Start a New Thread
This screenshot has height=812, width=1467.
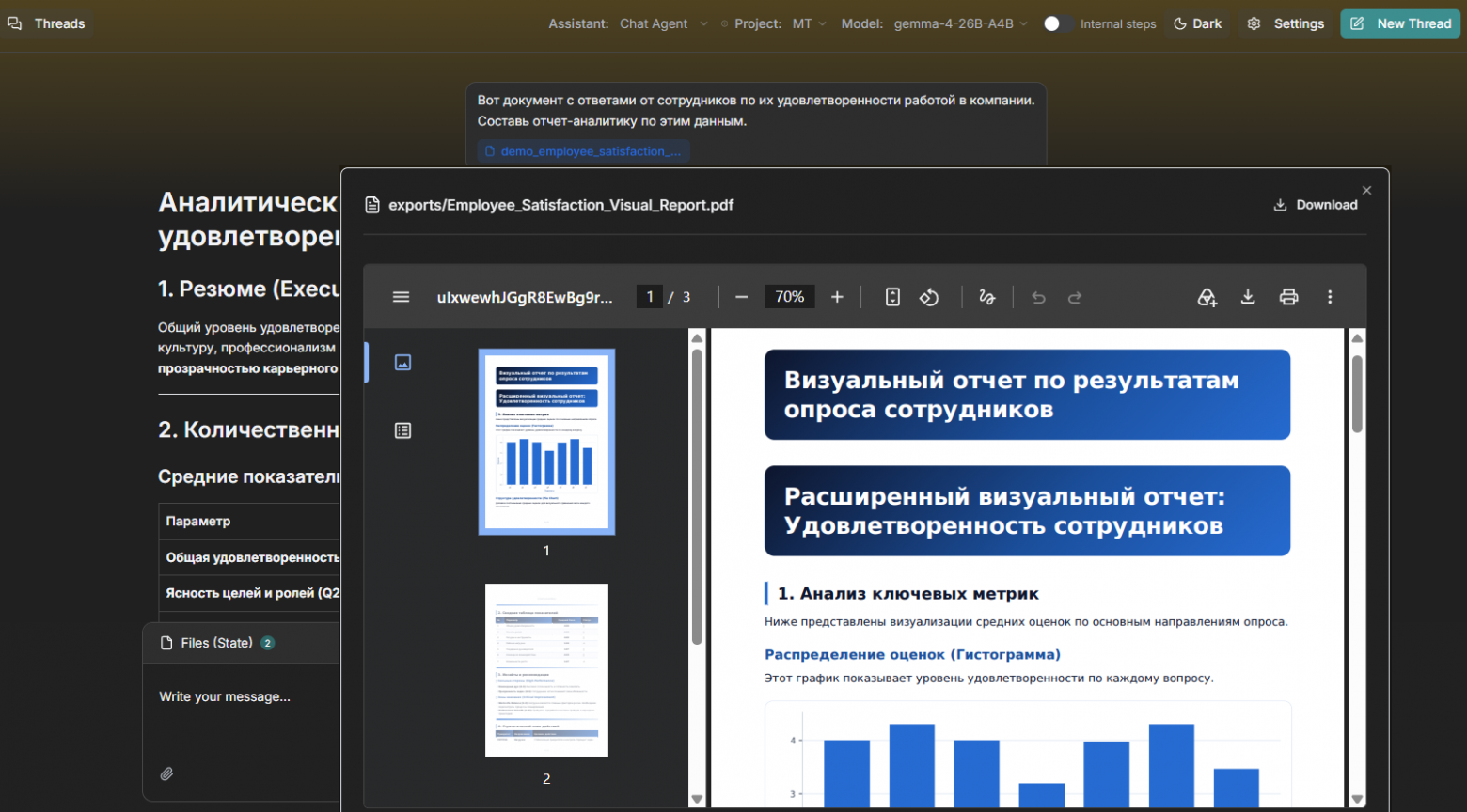[x=1400, y=23]
